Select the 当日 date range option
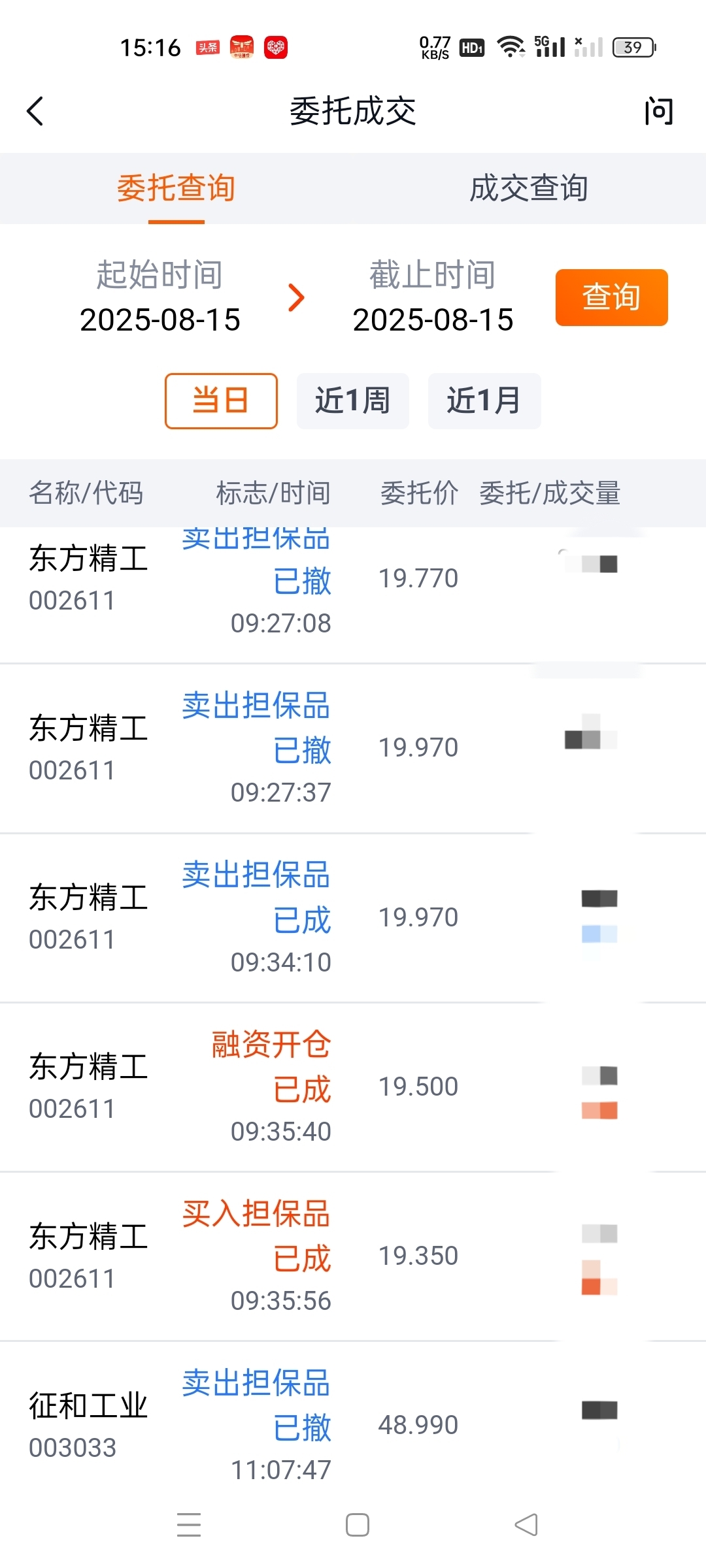Screen dimensions: 706x1568 pos(221,400)
